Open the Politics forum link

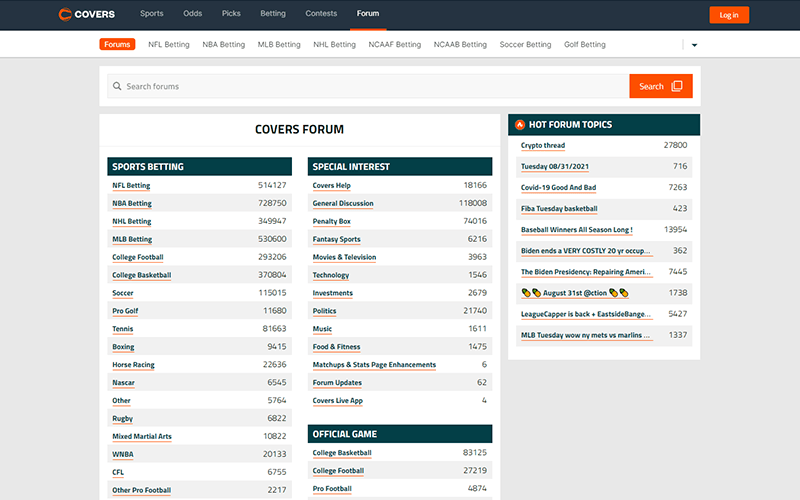(x=324, y=311)
